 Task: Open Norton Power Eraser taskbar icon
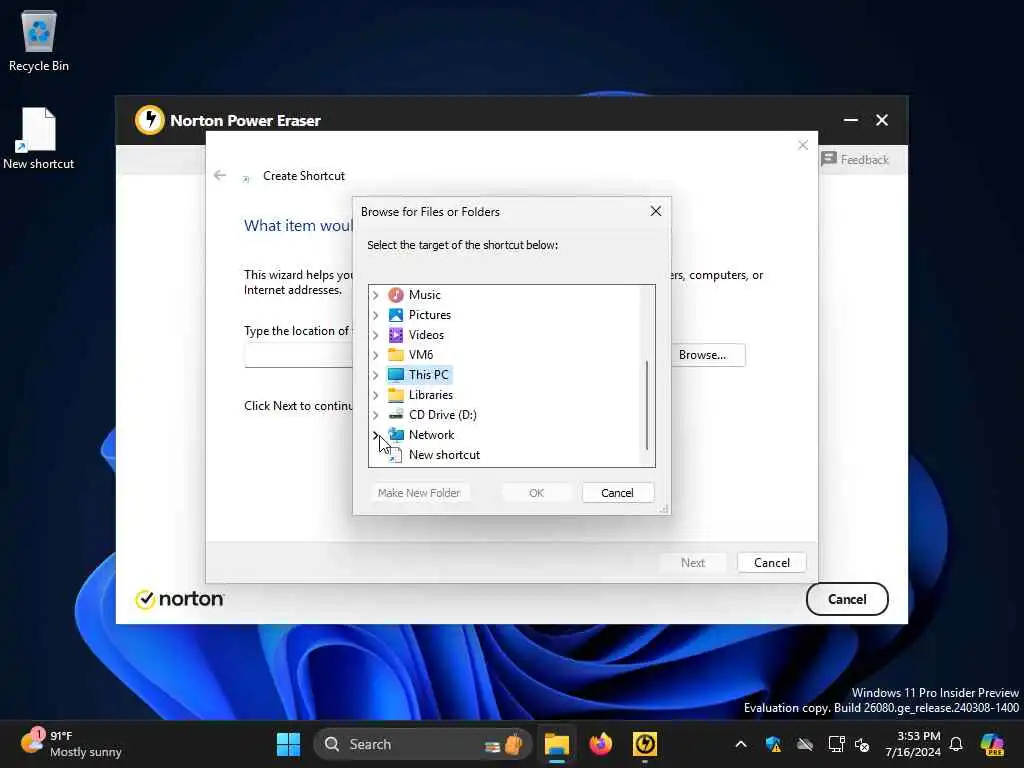(x=645, y=744)
